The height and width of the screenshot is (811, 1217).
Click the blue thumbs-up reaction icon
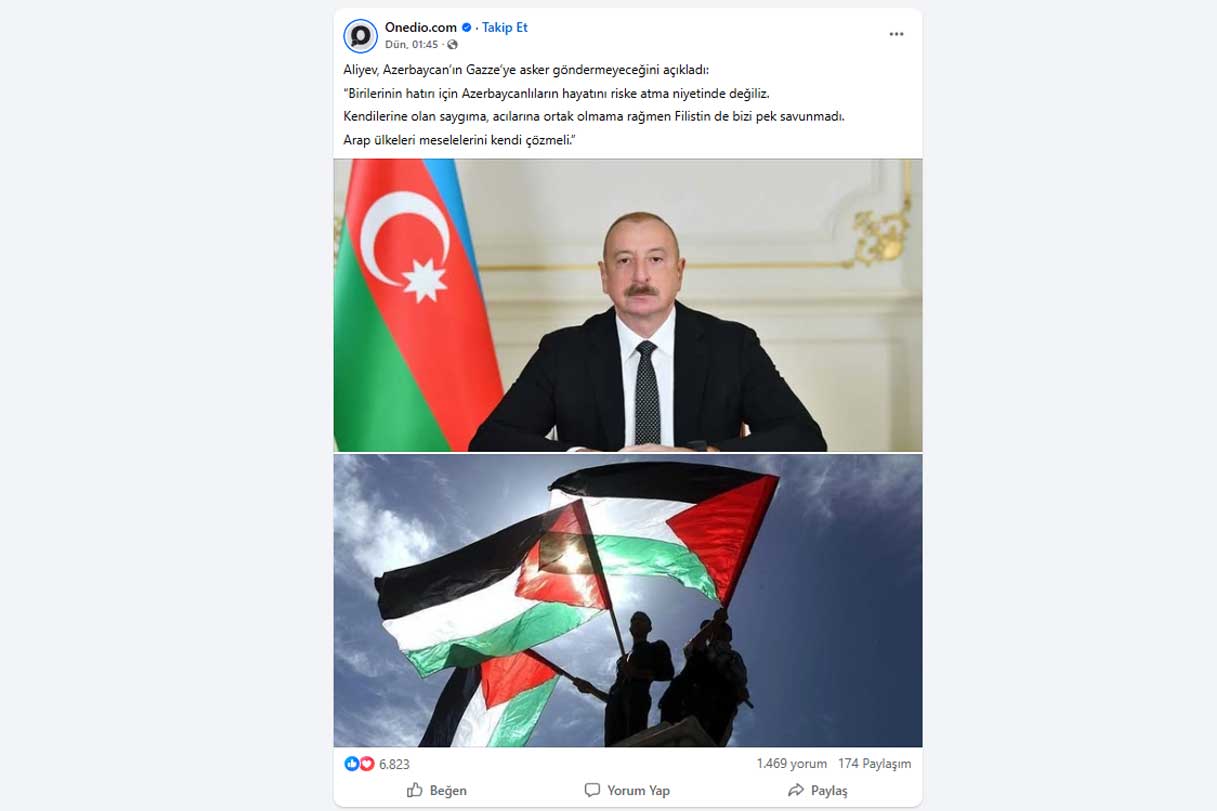(352, 764)
